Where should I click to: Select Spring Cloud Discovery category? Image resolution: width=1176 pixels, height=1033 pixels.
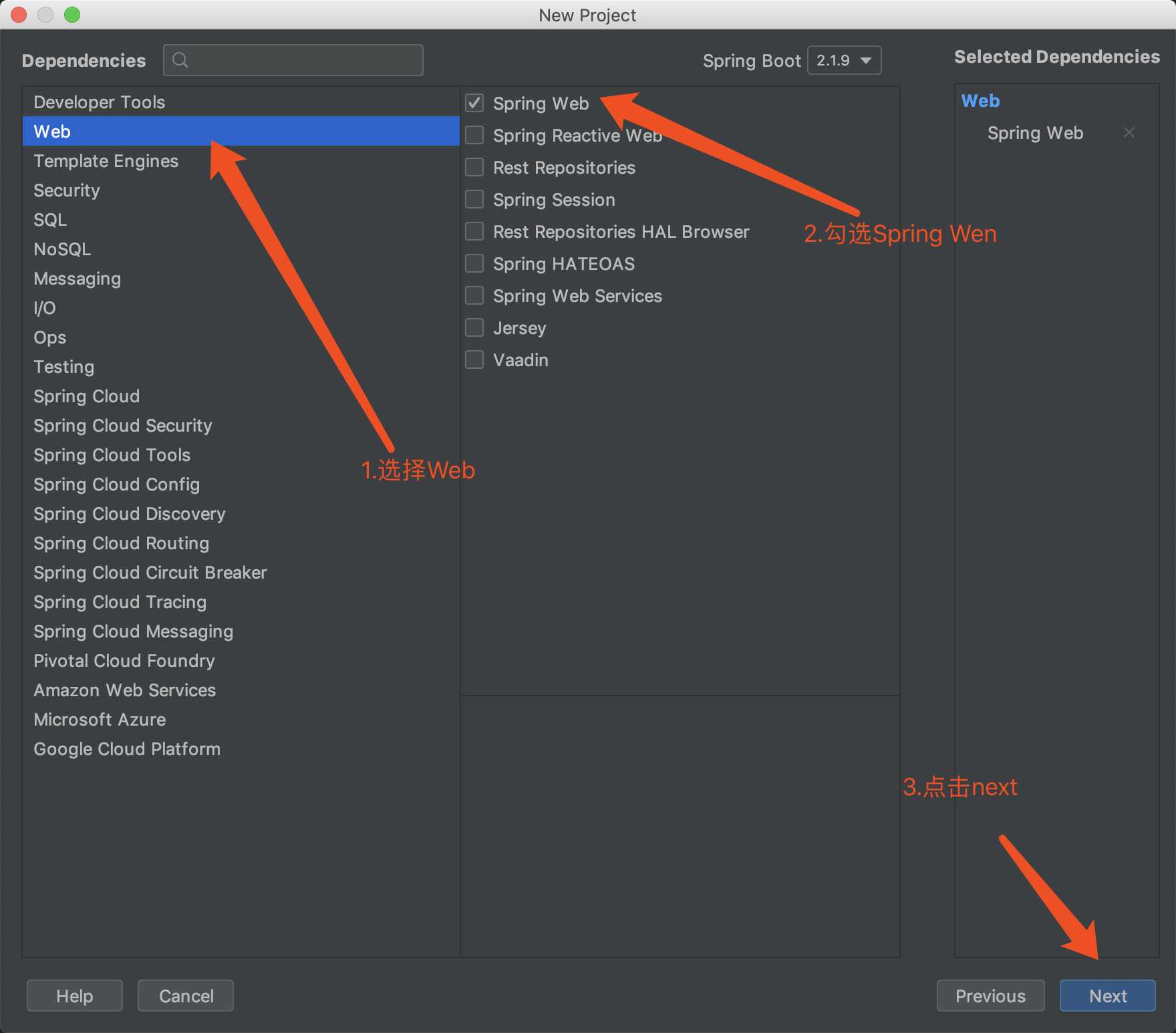pyautogui.click(x=241, y=513)
